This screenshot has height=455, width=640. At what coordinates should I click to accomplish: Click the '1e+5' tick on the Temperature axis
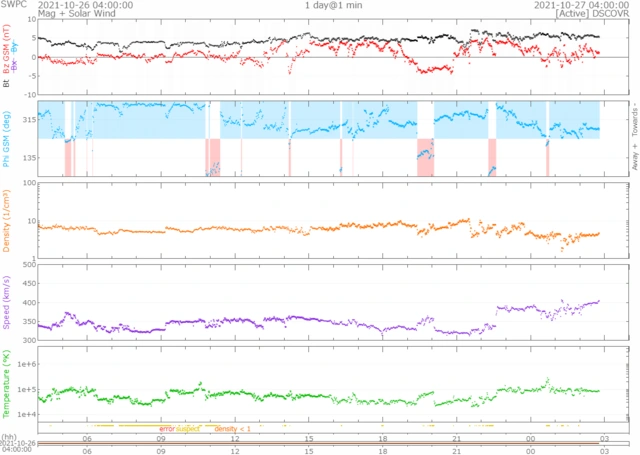(x=27, y=390)
